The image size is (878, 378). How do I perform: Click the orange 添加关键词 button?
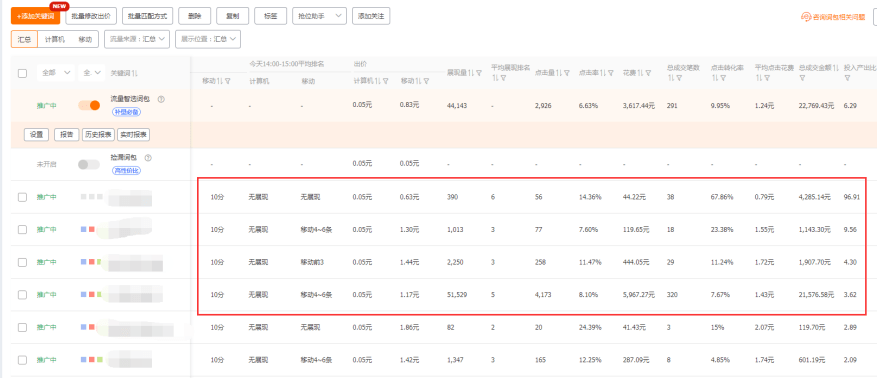pos(35,16)
